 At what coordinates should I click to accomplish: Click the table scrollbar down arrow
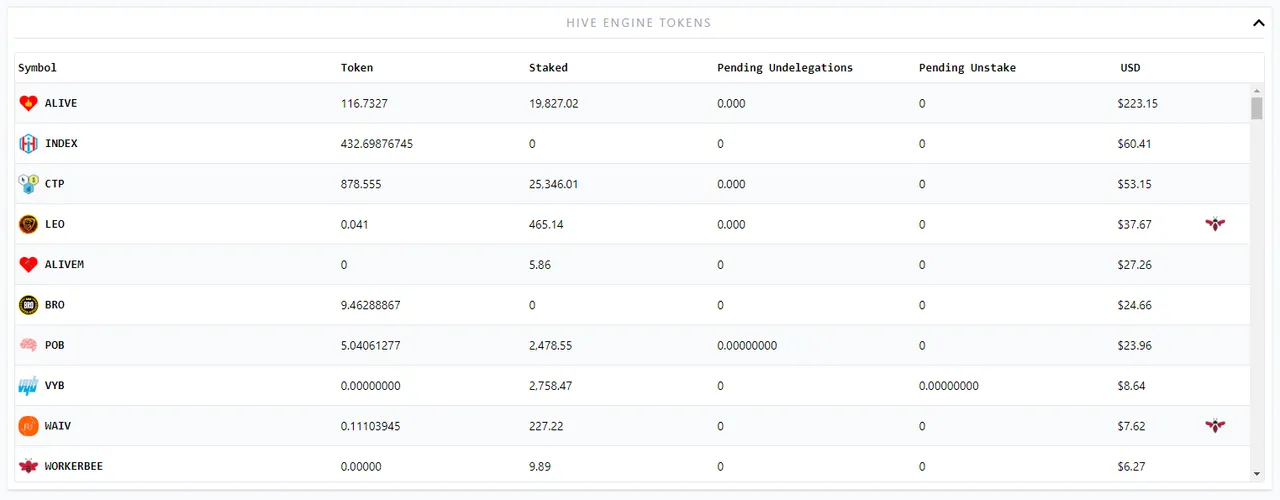tap(1257, 473)
